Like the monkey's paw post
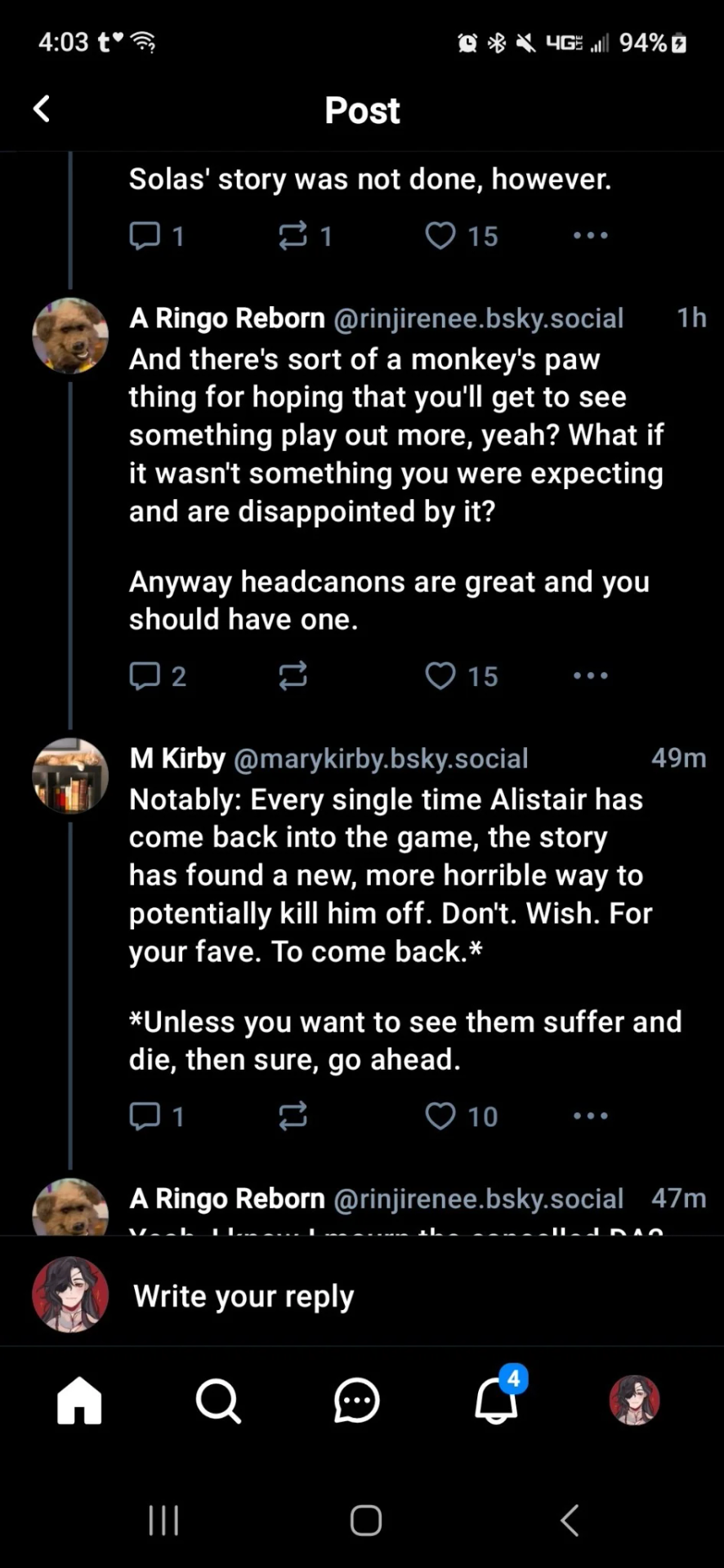Image resolution: width=724 pixels, height=1568 pixels. pyautogui.click(x=441, y=675)
